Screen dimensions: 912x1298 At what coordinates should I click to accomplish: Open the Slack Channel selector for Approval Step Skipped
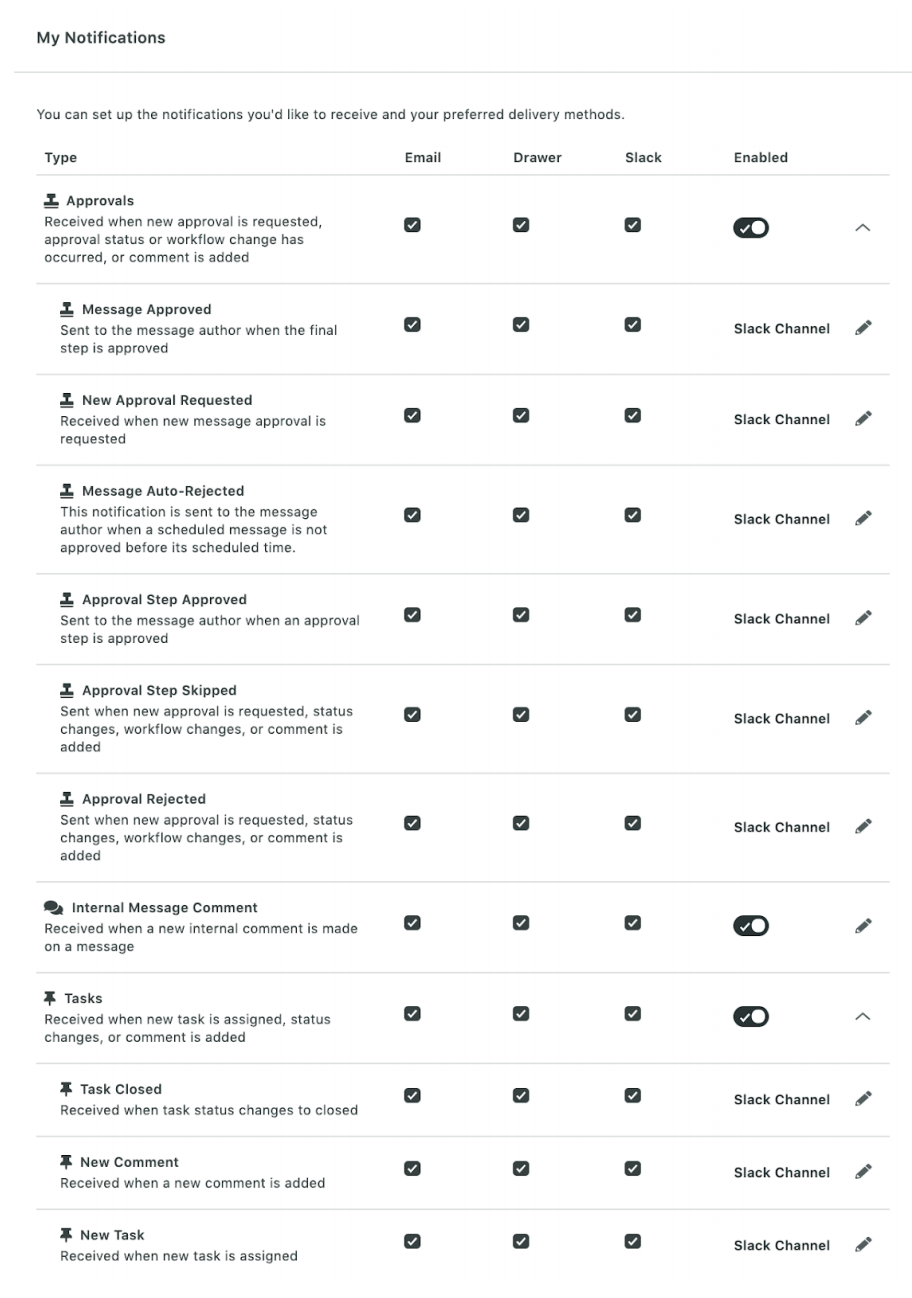click(781, 718)
